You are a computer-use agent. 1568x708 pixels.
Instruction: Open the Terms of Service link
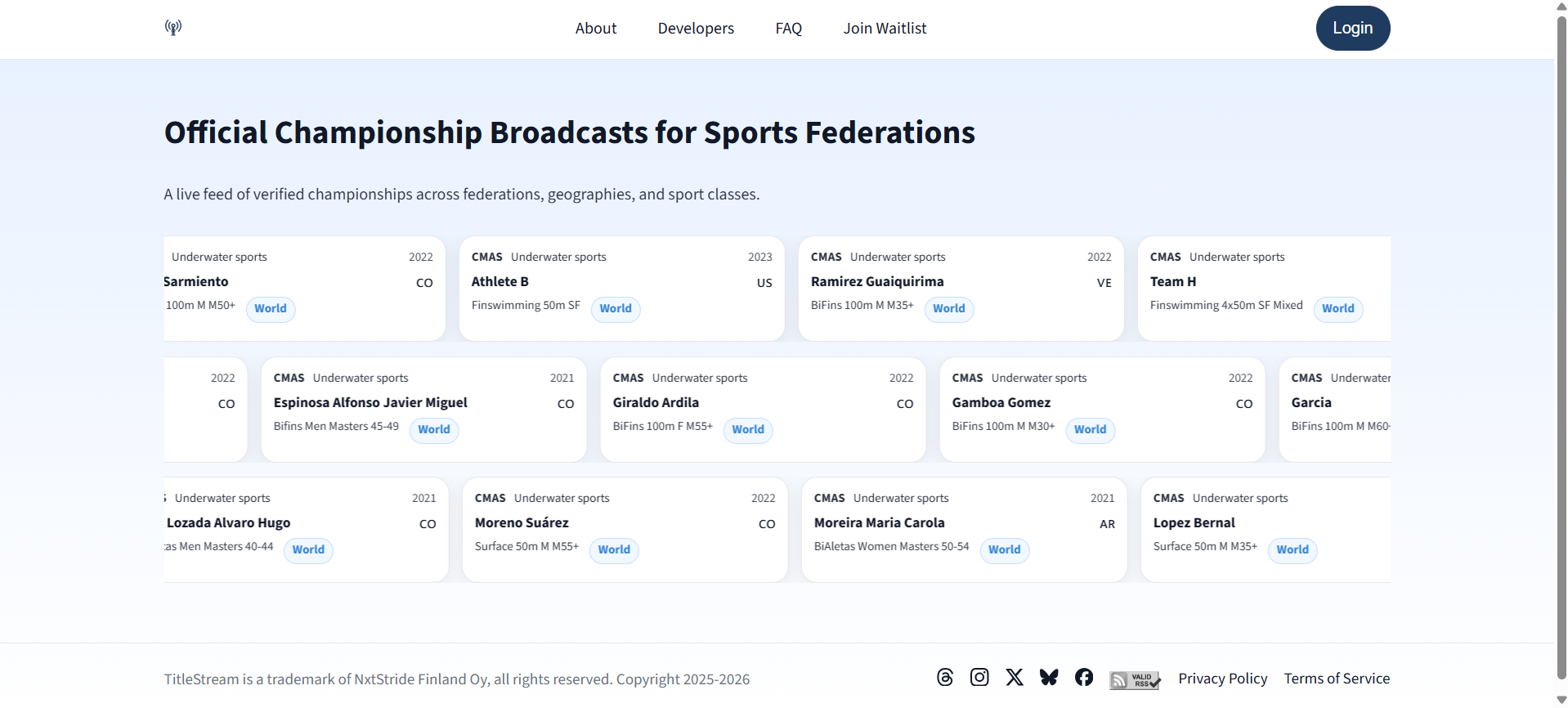tap(1337, 679)
